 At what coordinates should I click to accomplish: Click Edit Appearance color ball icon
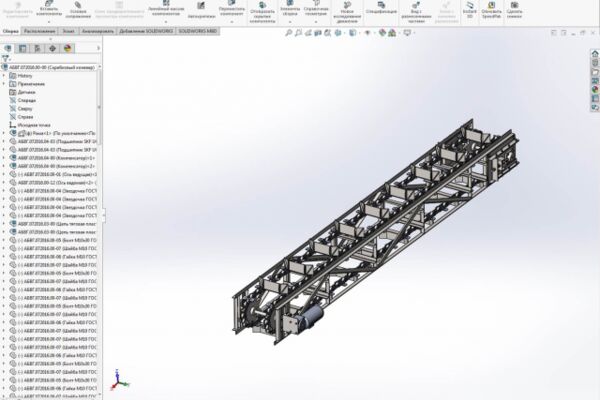click(x=382, y=33)
